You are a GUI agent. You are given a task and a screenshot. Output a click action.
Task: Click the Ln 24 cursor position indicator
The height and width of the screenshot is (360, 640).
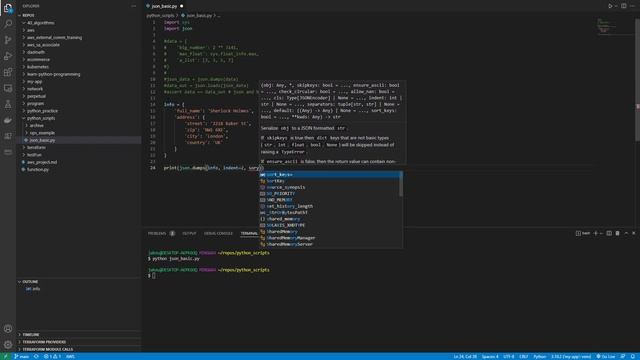(465, 356)
